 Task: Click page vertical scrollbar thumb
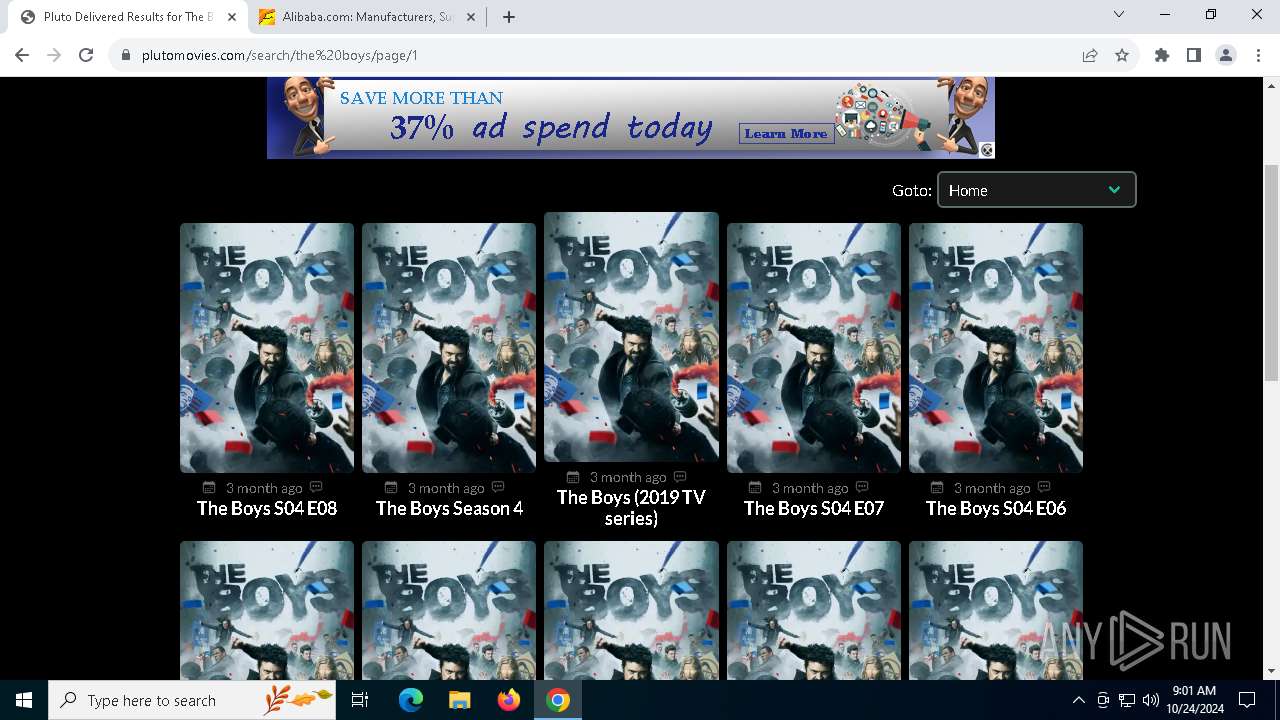1271,272
